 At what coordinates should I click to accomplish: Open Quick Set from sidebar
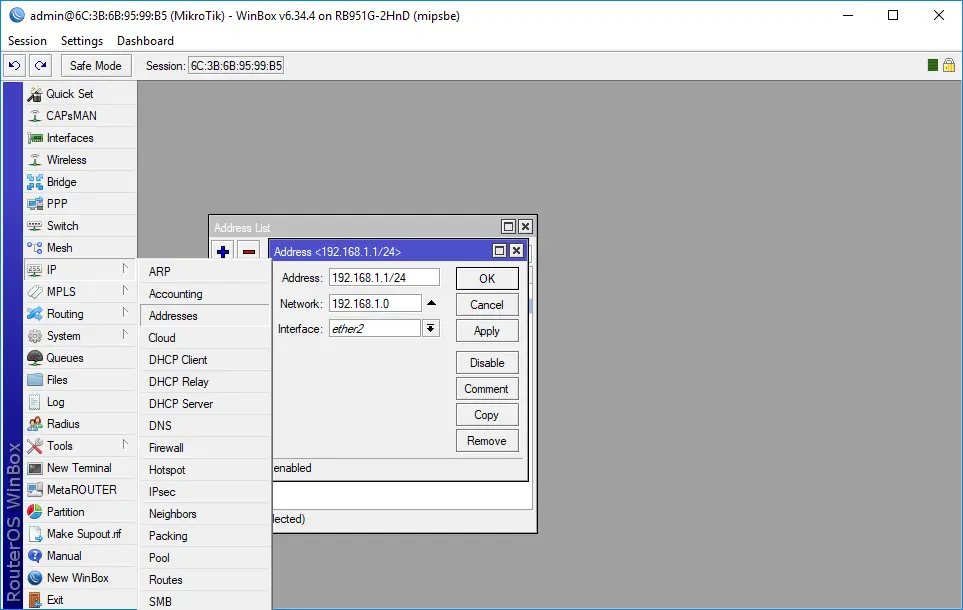click(x=80, y=94)
